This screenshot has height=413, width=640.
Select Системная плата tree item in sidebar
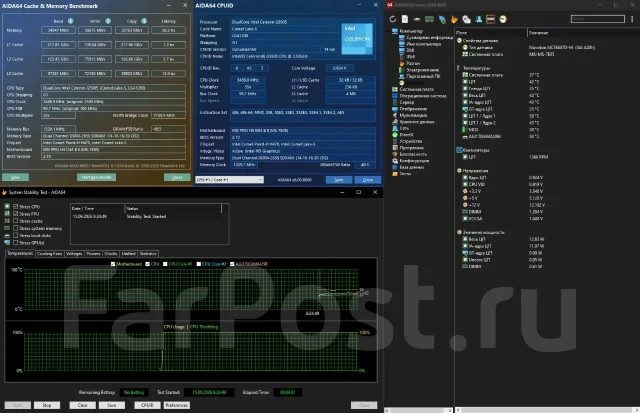[x=416, y=89]
